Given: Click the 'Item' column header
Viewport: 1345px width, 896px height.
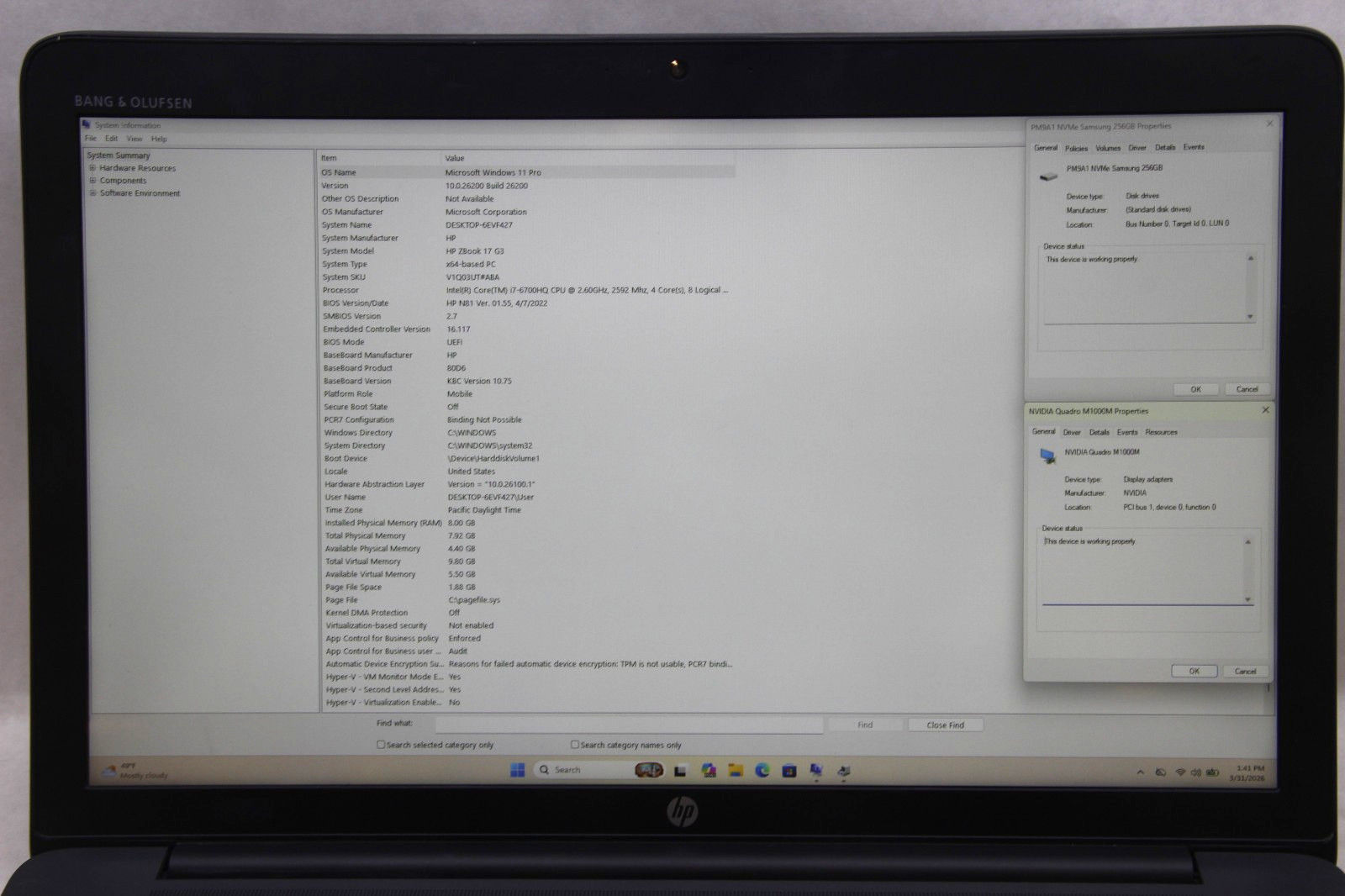Looking at the screenshot, I should pyautogui.click(x=378, y=158).
